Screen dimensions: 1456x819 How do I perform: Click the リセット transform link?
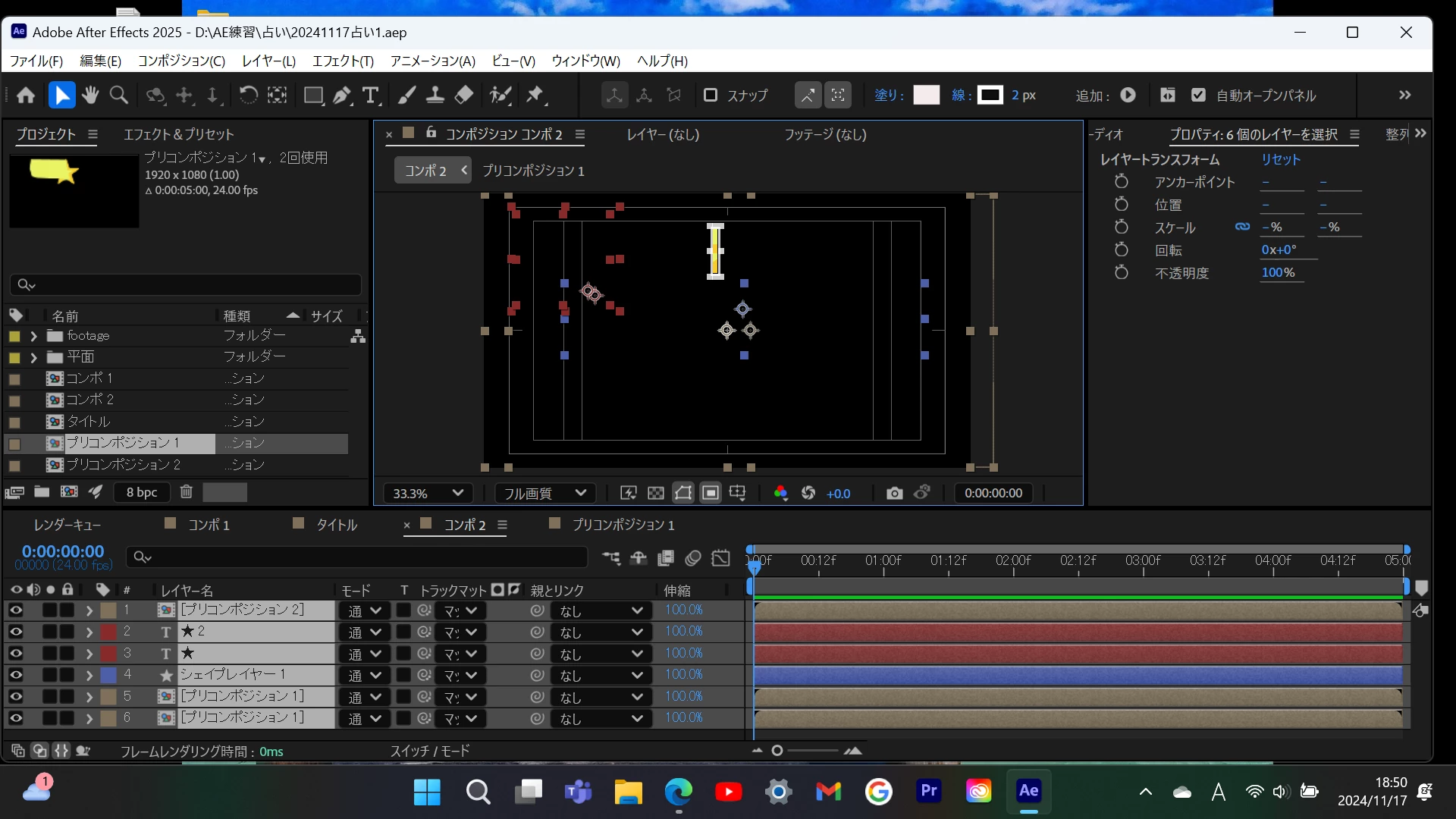(x=1280, y=159)
